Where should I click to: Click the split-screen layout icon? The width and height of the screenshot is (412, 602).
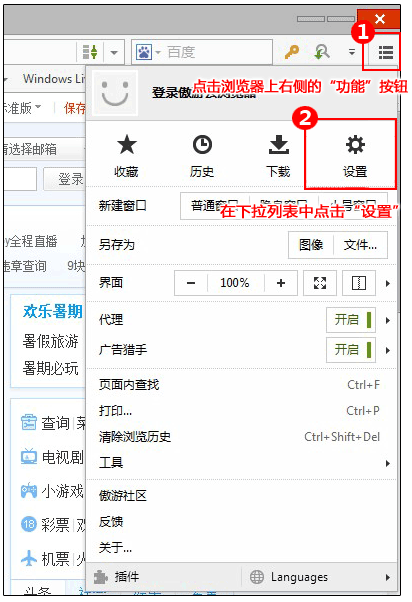pyautogui.click(x=359, y=283)
